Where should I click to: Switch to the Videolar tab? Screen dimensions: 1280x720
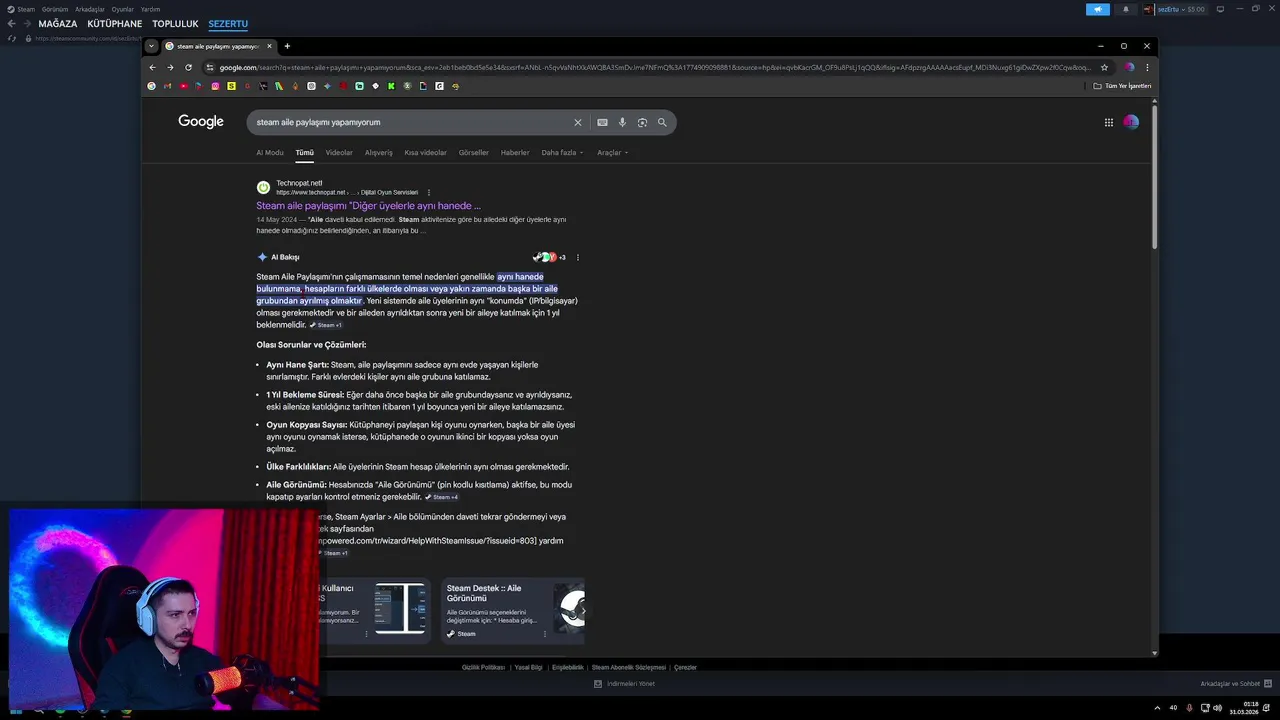pyautogui.click(x=339, y=153)
